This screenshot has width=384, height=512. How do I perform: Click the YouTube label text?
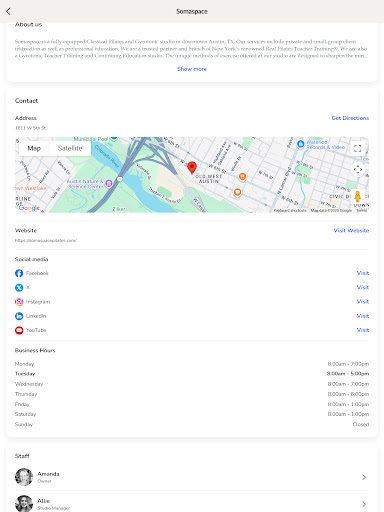[x=36, y=330]
